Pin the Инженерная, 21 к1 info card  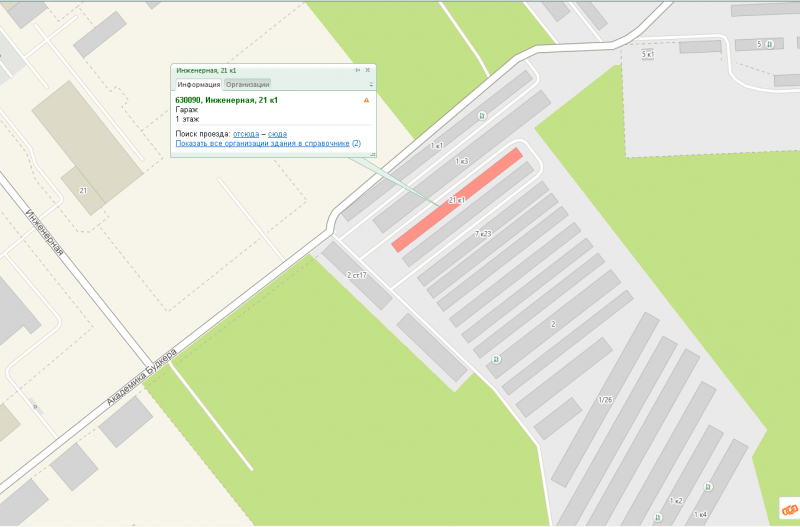tap(357, 70)
